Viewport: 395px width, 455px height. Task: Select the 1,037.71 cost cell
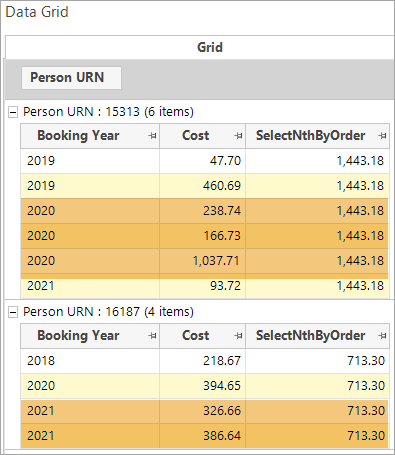point(203,261)
